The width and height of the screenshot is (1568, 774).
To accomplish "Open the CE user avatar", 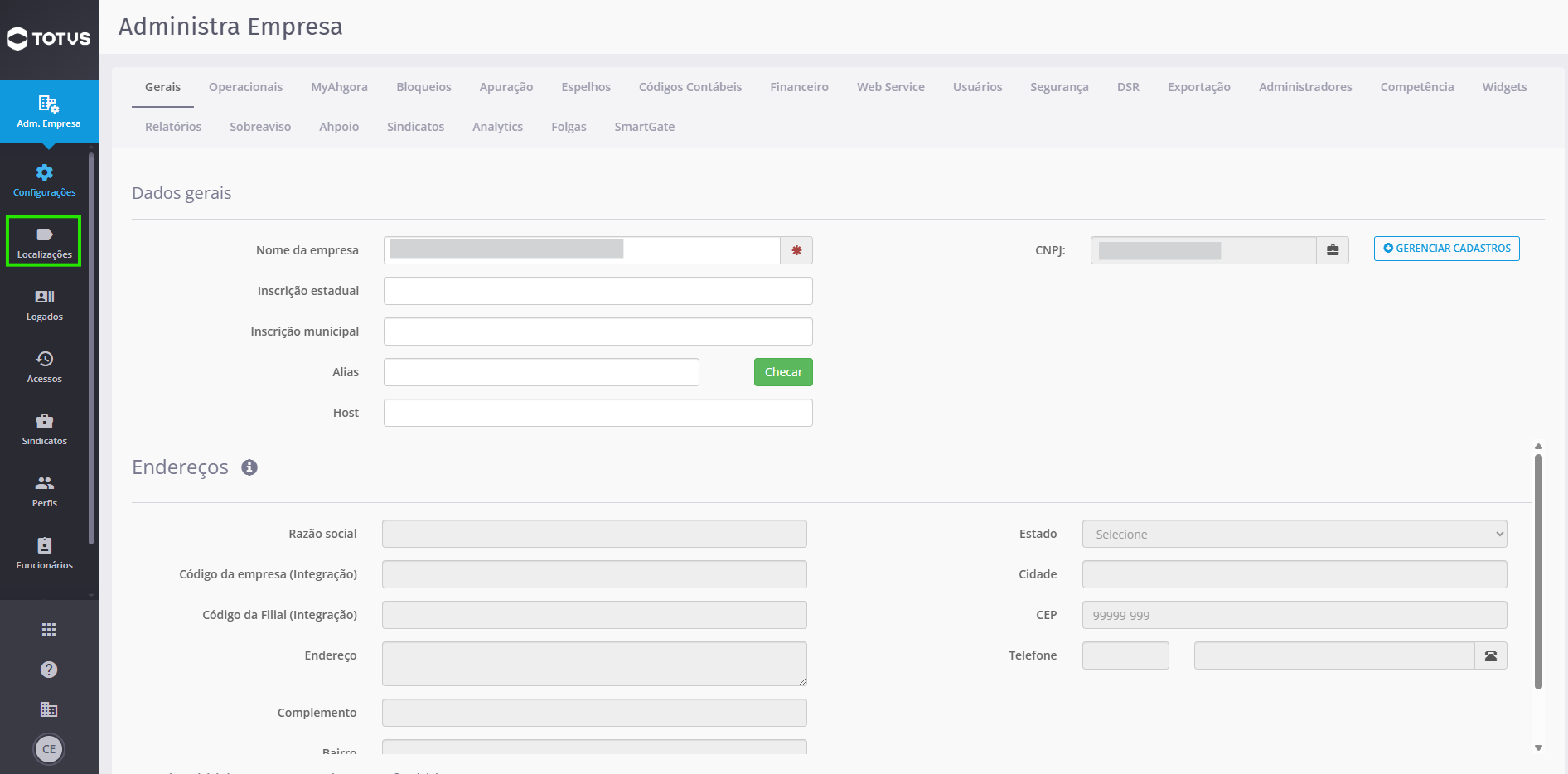I will coord(49,749).
